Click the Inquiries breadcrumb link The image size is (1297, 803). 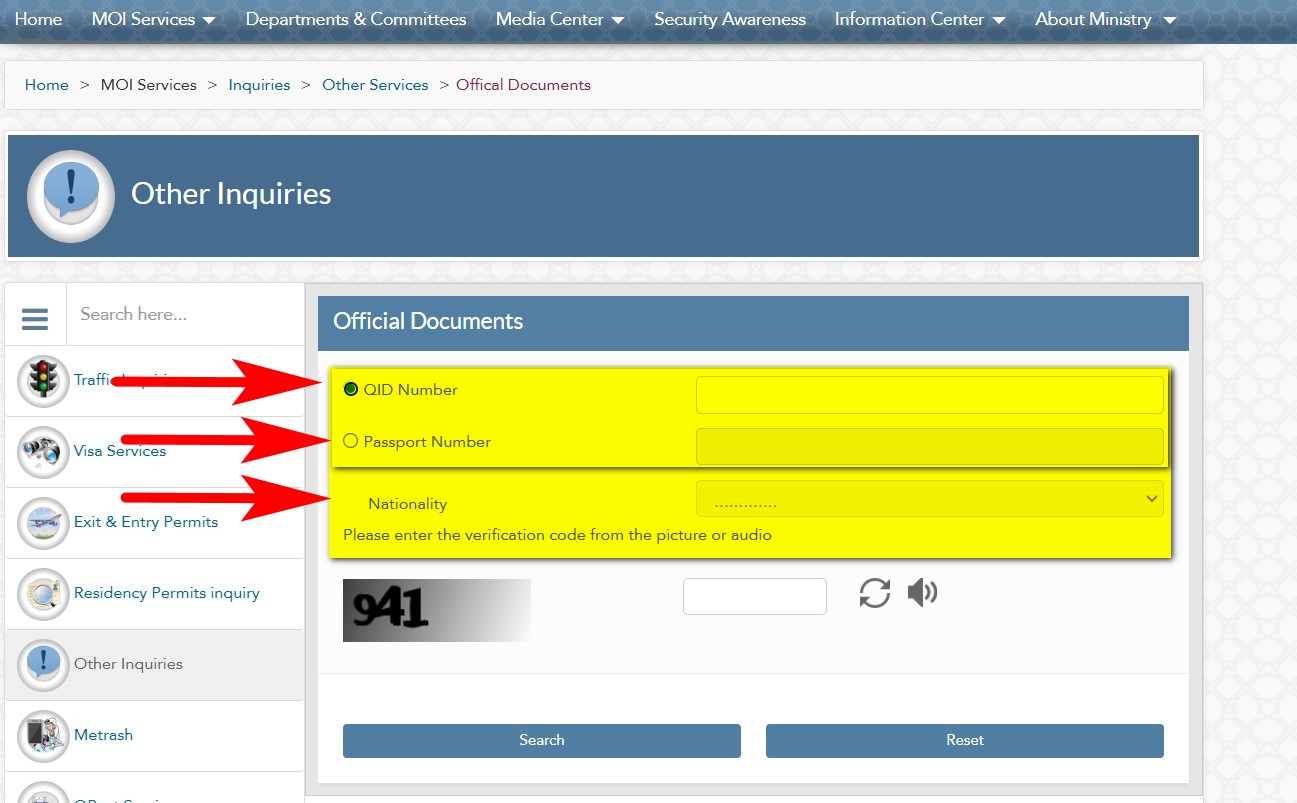pyautogui.click(x=259, y=85)
